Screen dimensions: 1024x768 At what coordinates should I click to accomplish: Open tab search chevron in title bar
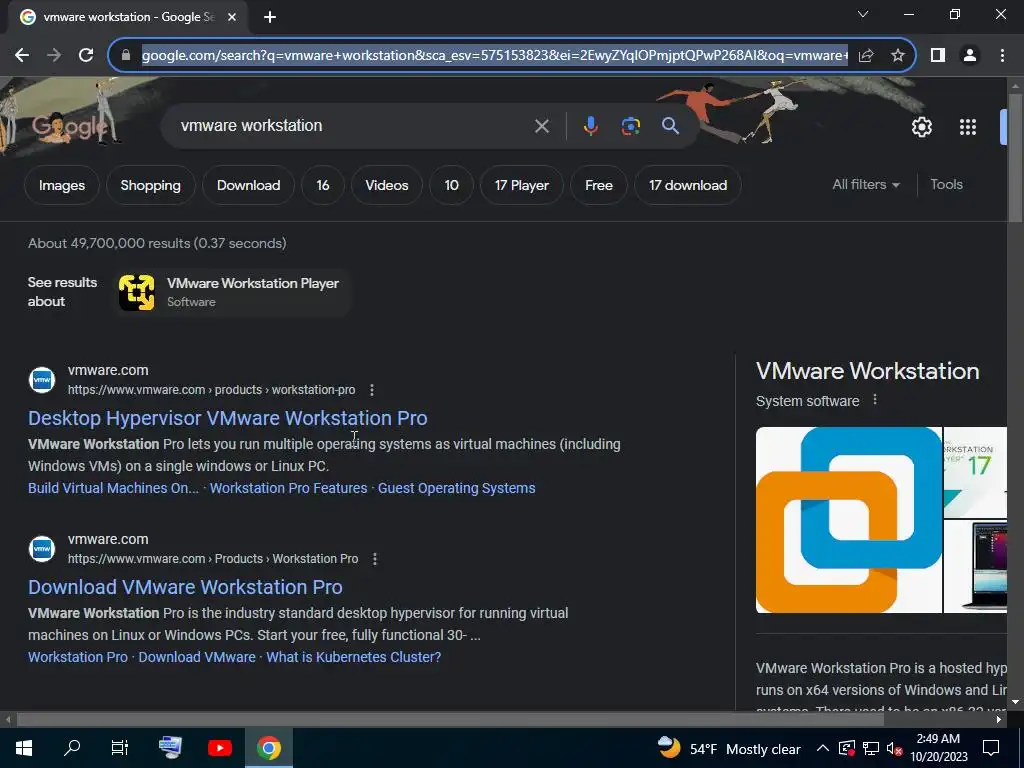863,14
